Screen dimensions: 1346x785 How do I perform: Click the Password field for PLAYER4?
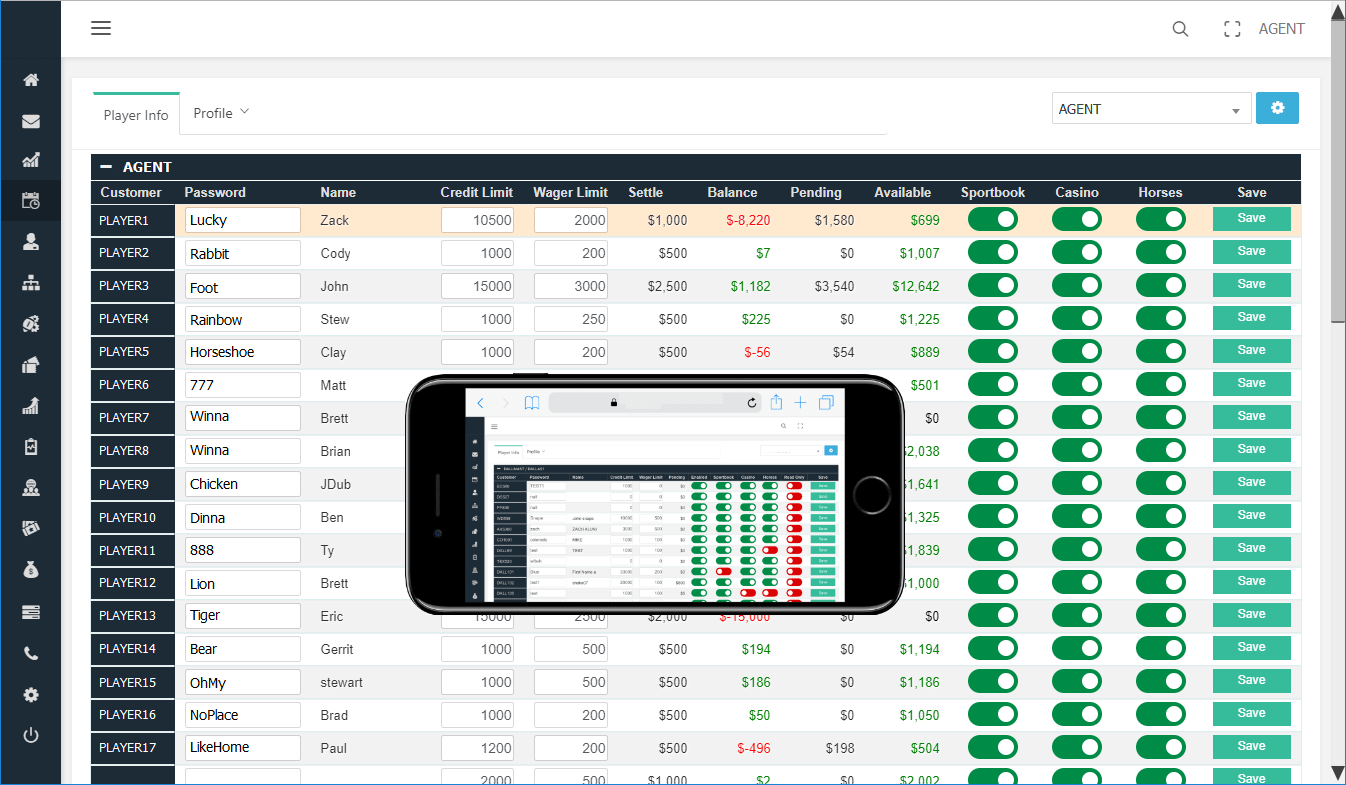click(243, 320)
